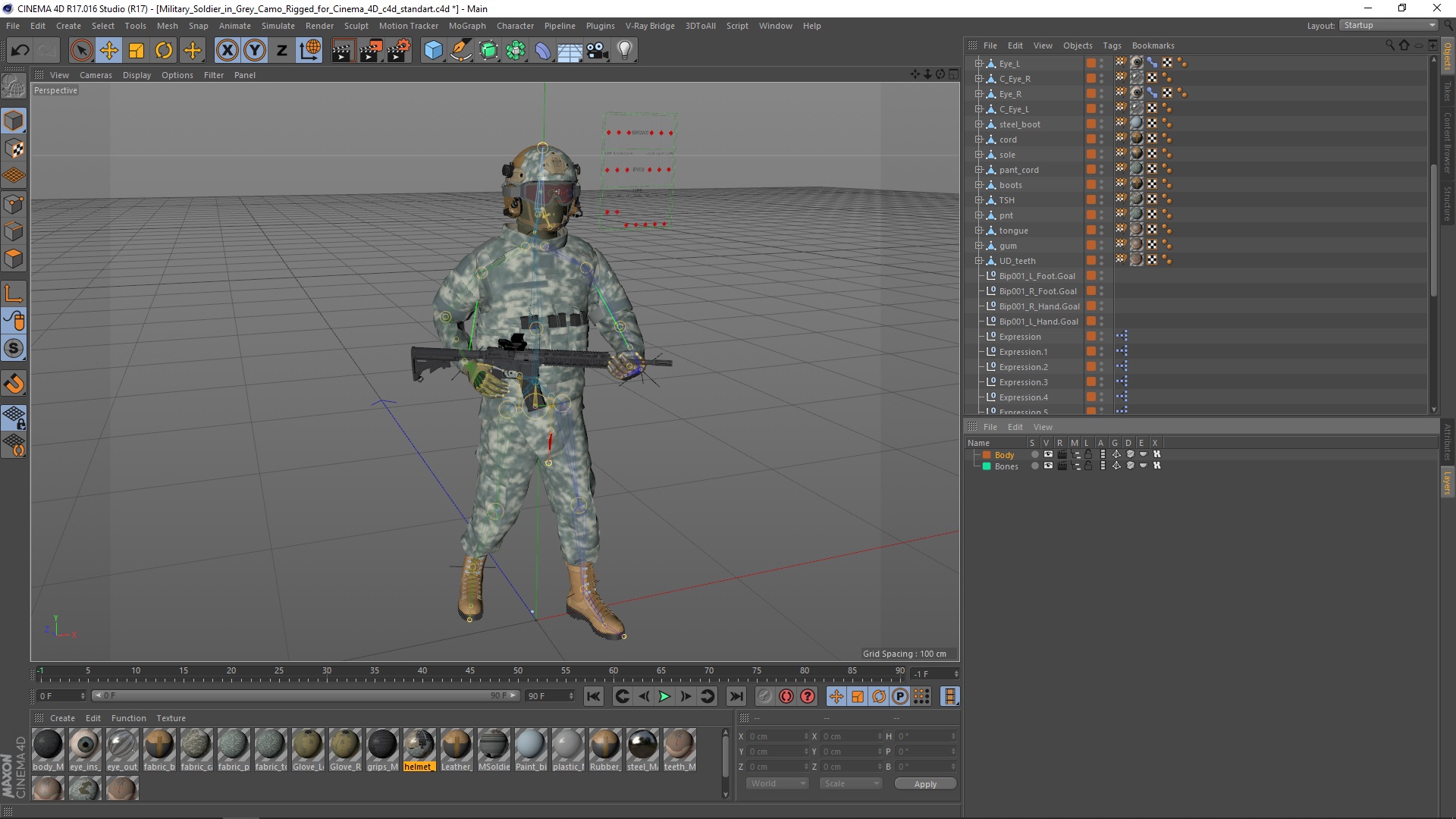Click the Enable Axis icon
The height and width of the screenshot is (819, 1456).
14,294
